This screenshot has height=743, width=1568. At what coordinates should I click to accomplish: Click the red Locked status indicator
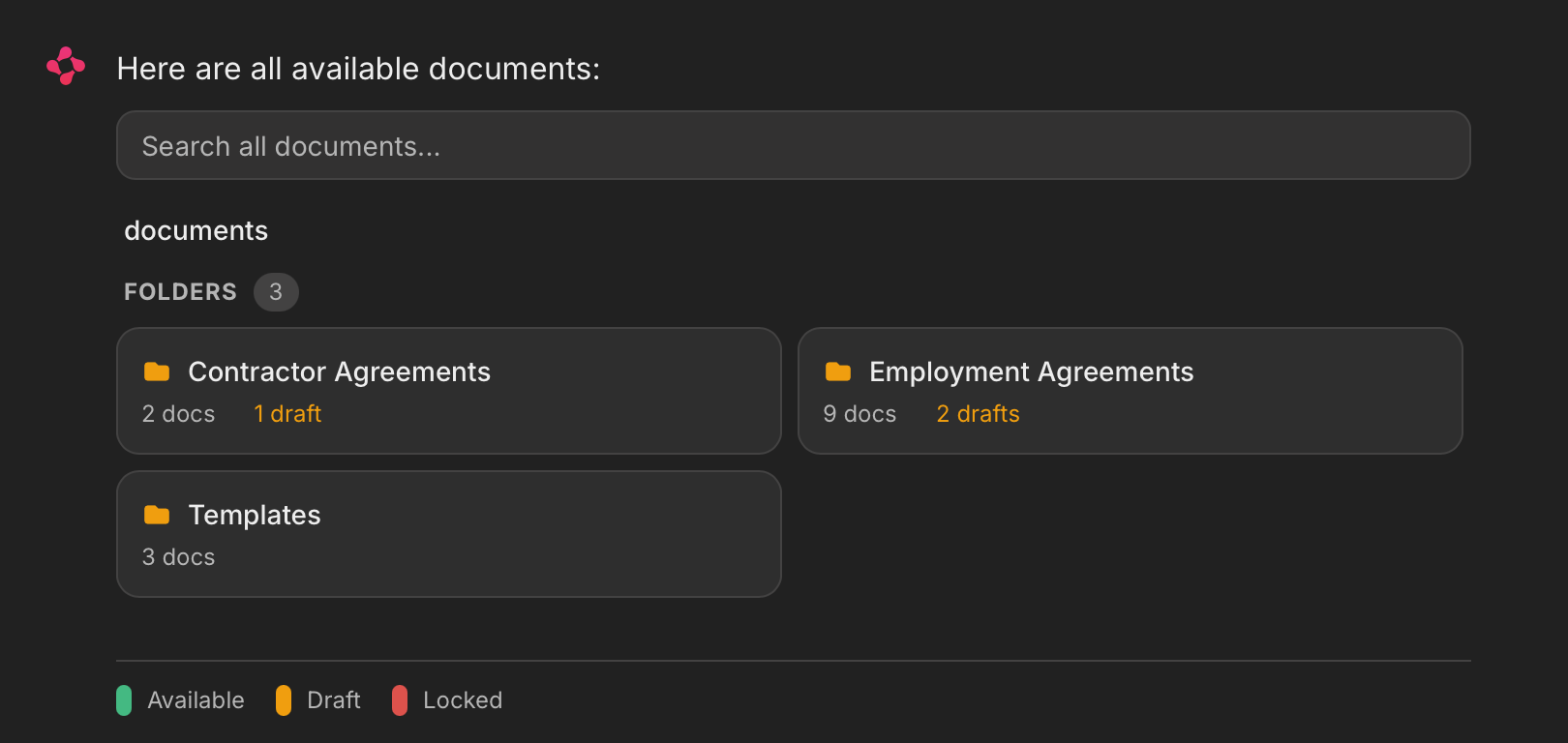click(x=399, y=699)
